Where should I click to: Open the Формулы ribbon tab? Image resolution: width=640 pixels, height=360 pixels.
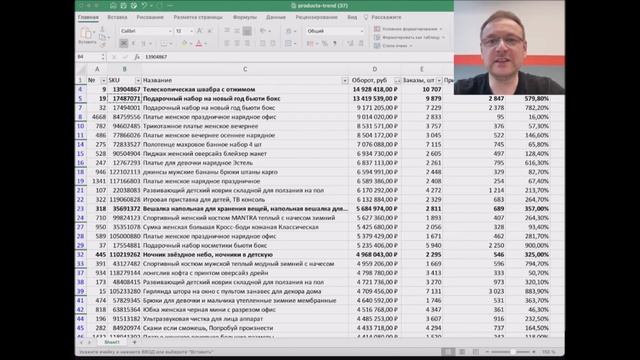(x=244, y=17)
